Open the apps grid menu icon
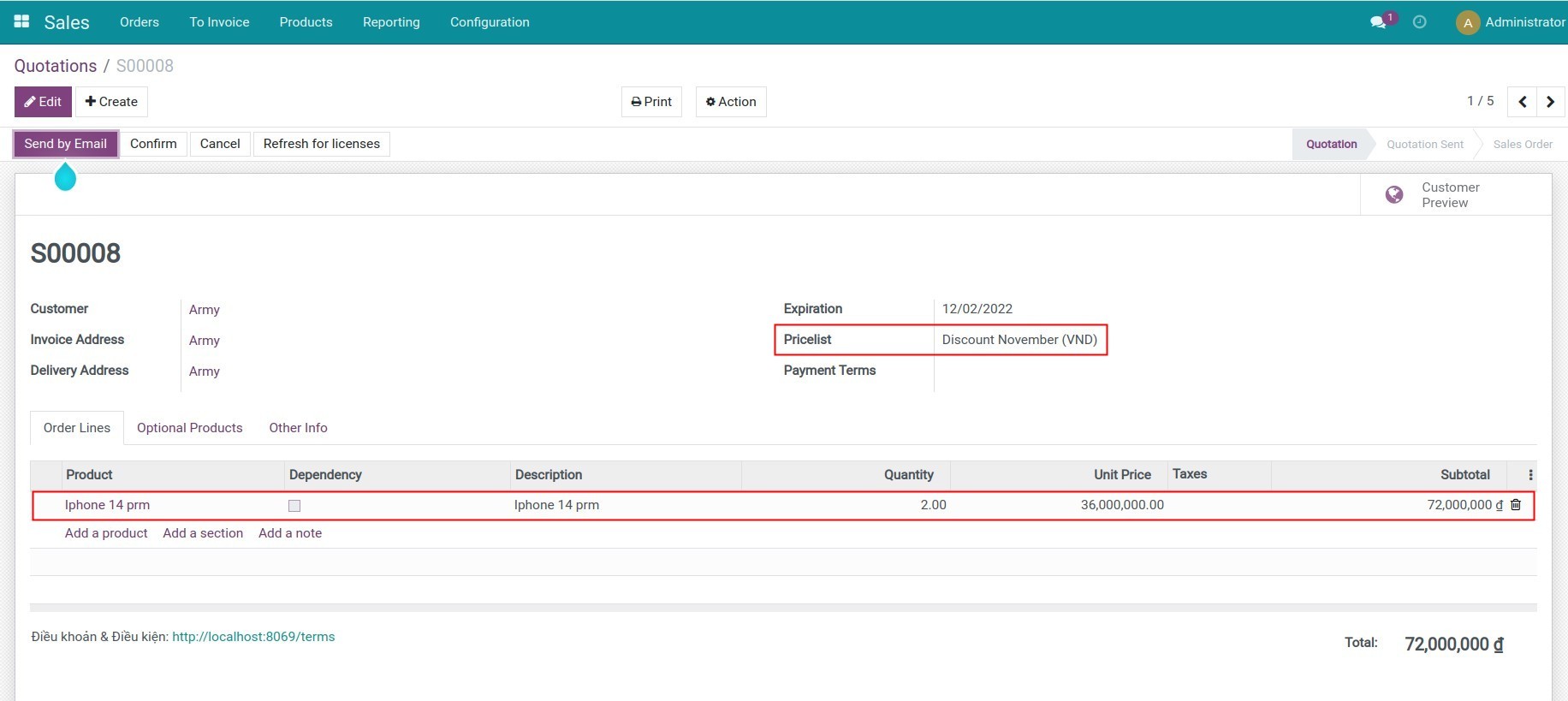This screenshot has width=1568, height=701. coord(21,21)
